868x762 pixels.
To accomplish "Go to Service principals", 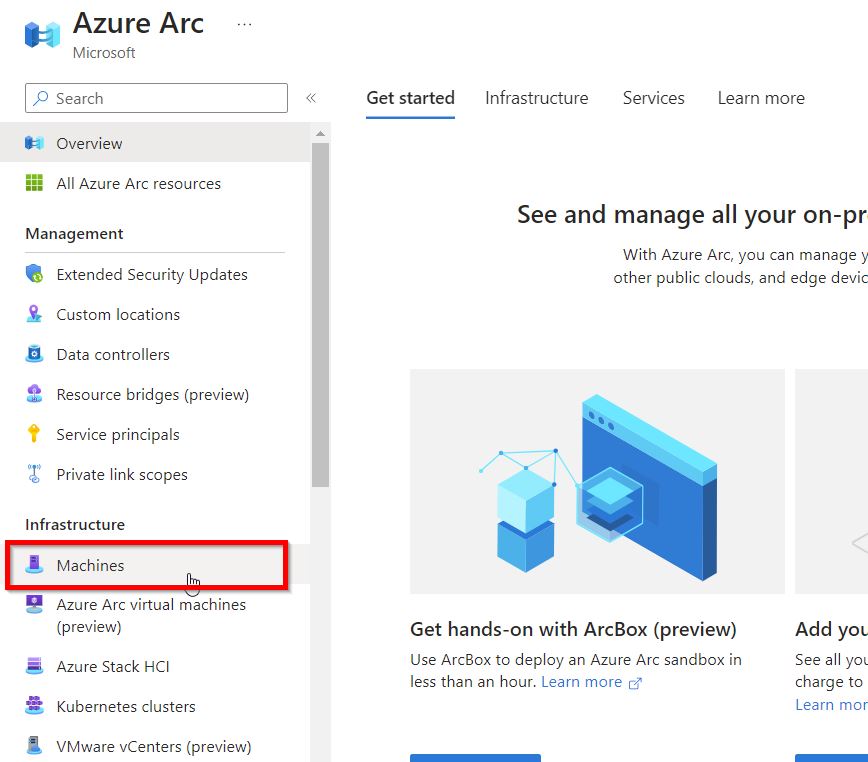I will (x=155, y=434).
